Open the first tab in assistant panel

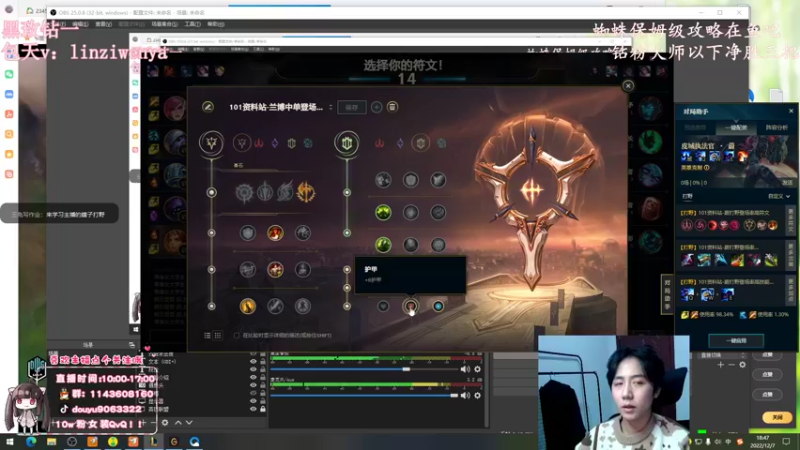[x=695, y=128]
